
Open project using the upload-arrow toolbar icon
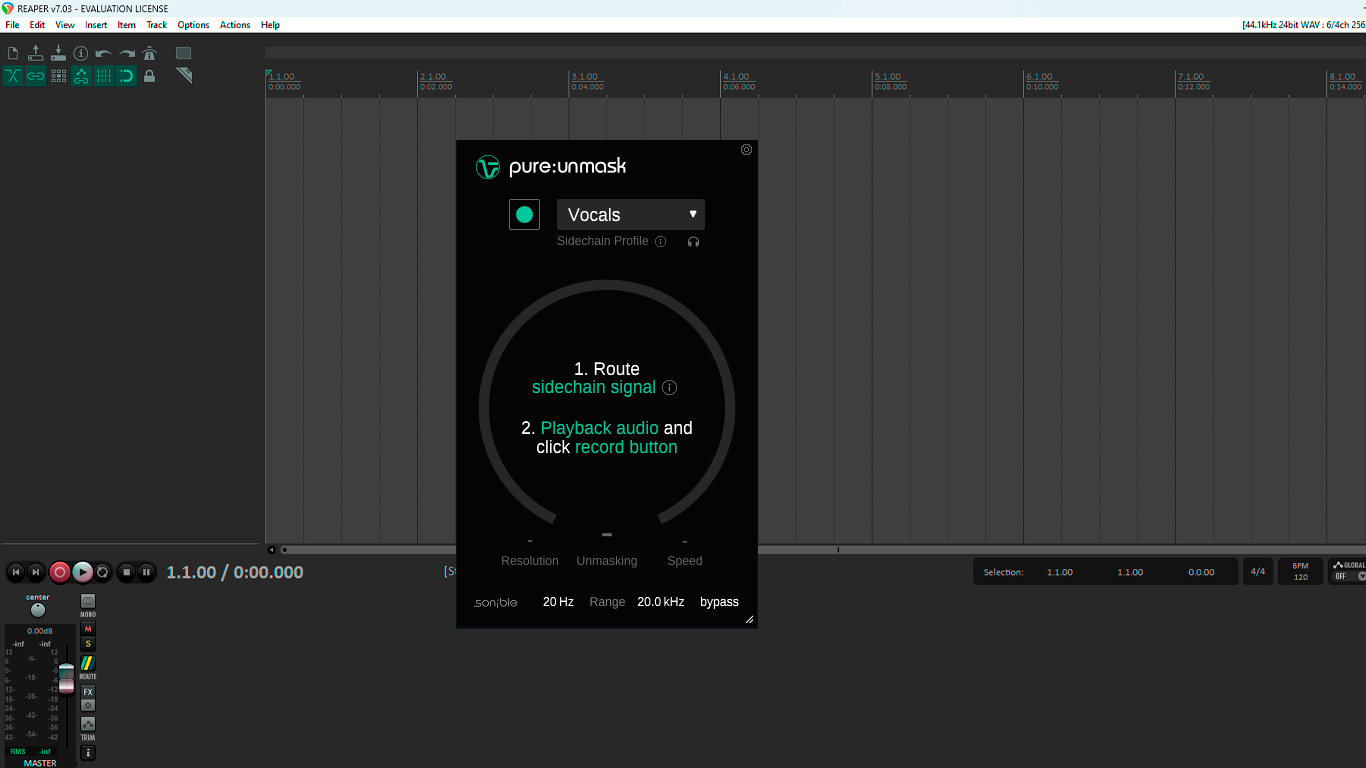[36, 53]
